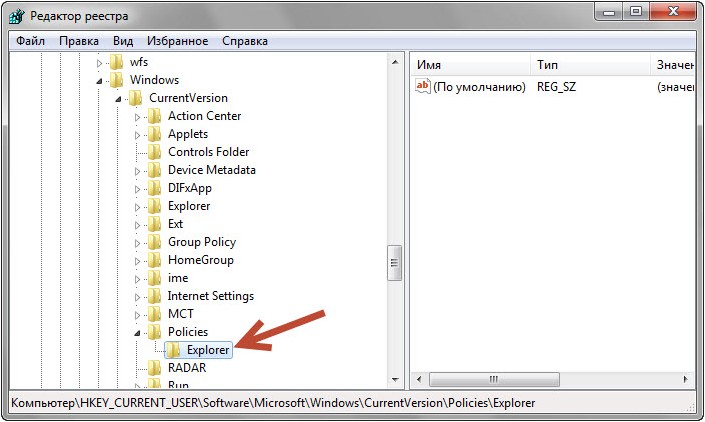The height and width of the screenshot is (422, 705).
Task: Click the CurrentVersion folder icon
Action: coord(136,98)
